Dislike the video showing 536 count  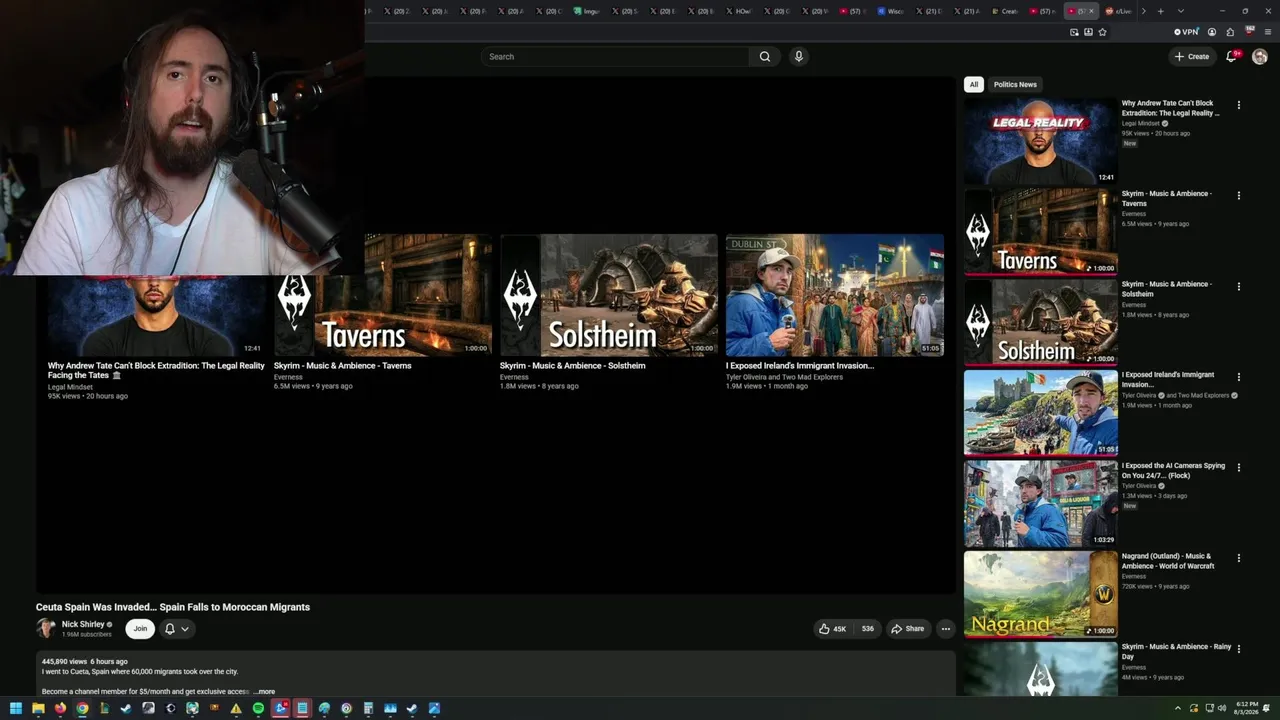point(867,629)
